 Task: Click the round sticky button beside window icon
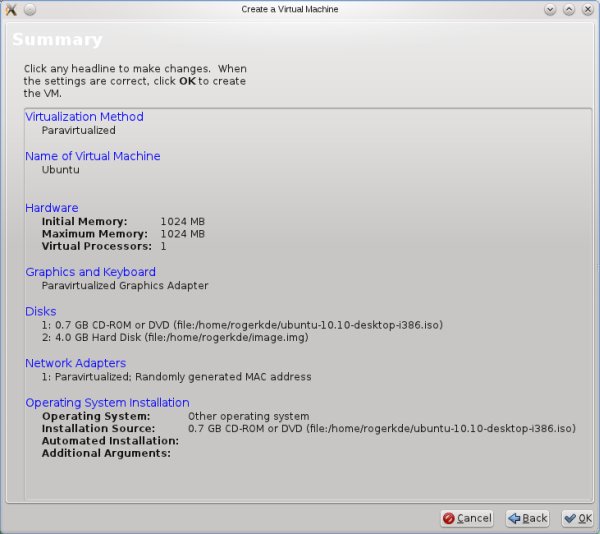point(29,9)
